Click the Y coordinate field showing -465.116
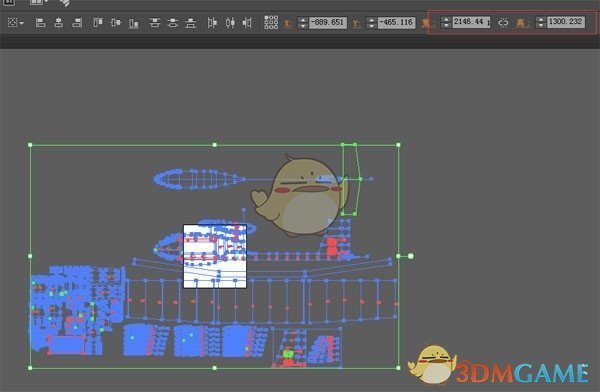 (396, 23)
